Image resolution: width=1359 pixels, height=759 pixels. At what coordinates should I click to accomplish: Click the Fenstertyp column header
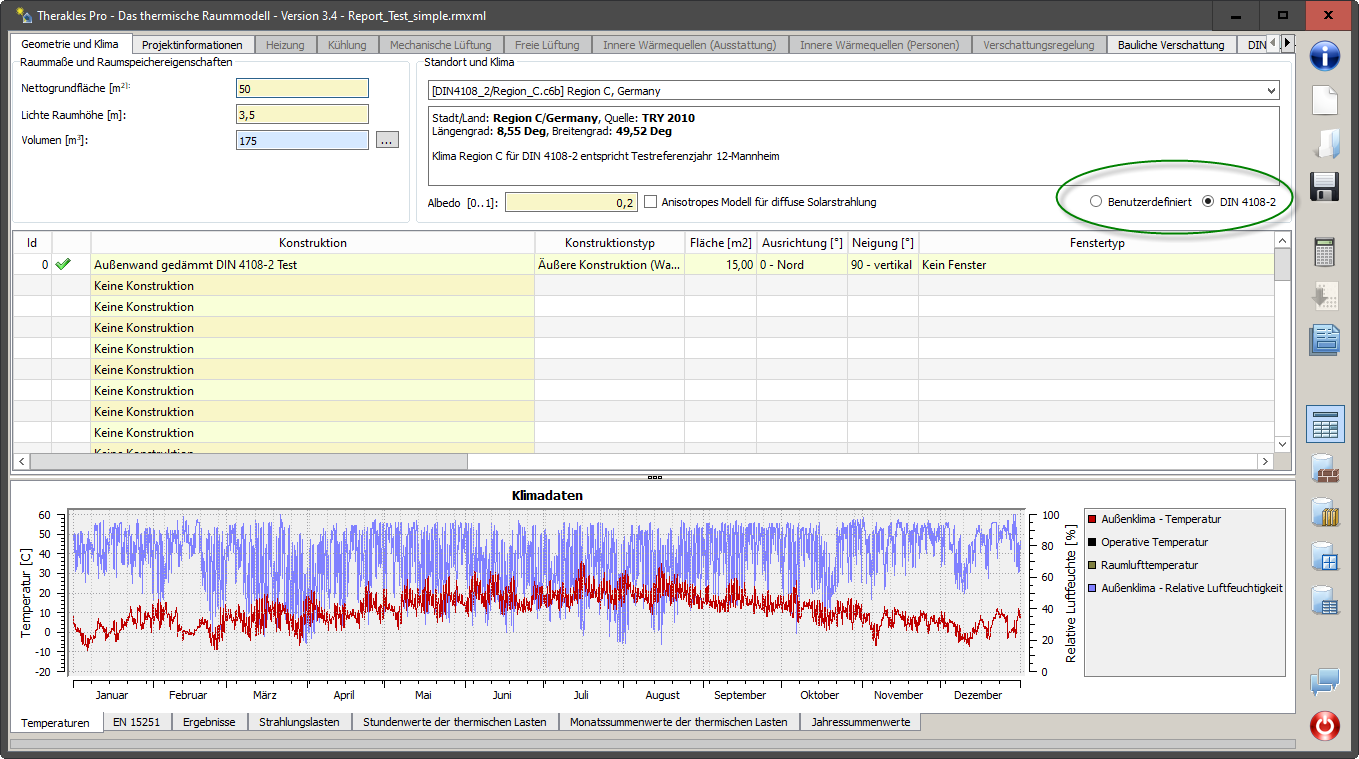(1097, 243)
